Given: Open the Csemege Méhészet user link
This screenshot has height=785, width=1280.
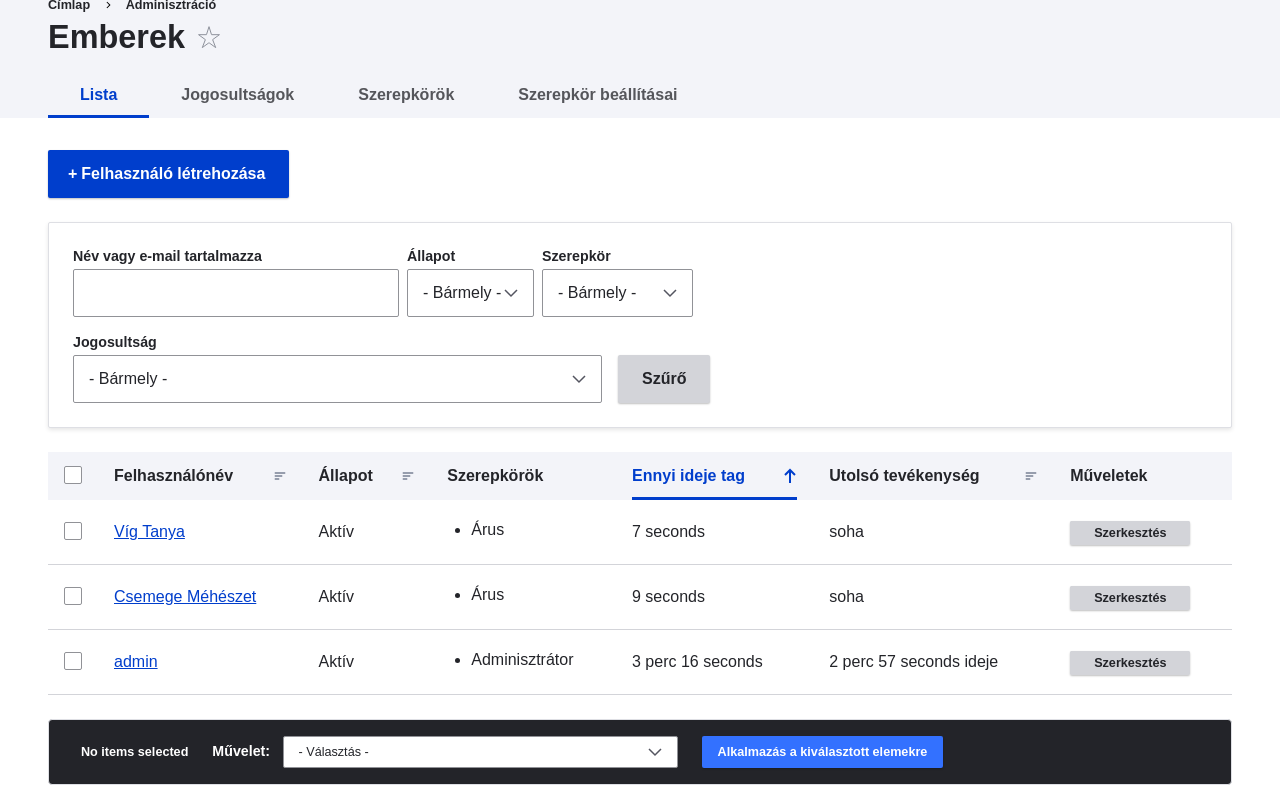Looking at the screenshot, I should (185, 597).
